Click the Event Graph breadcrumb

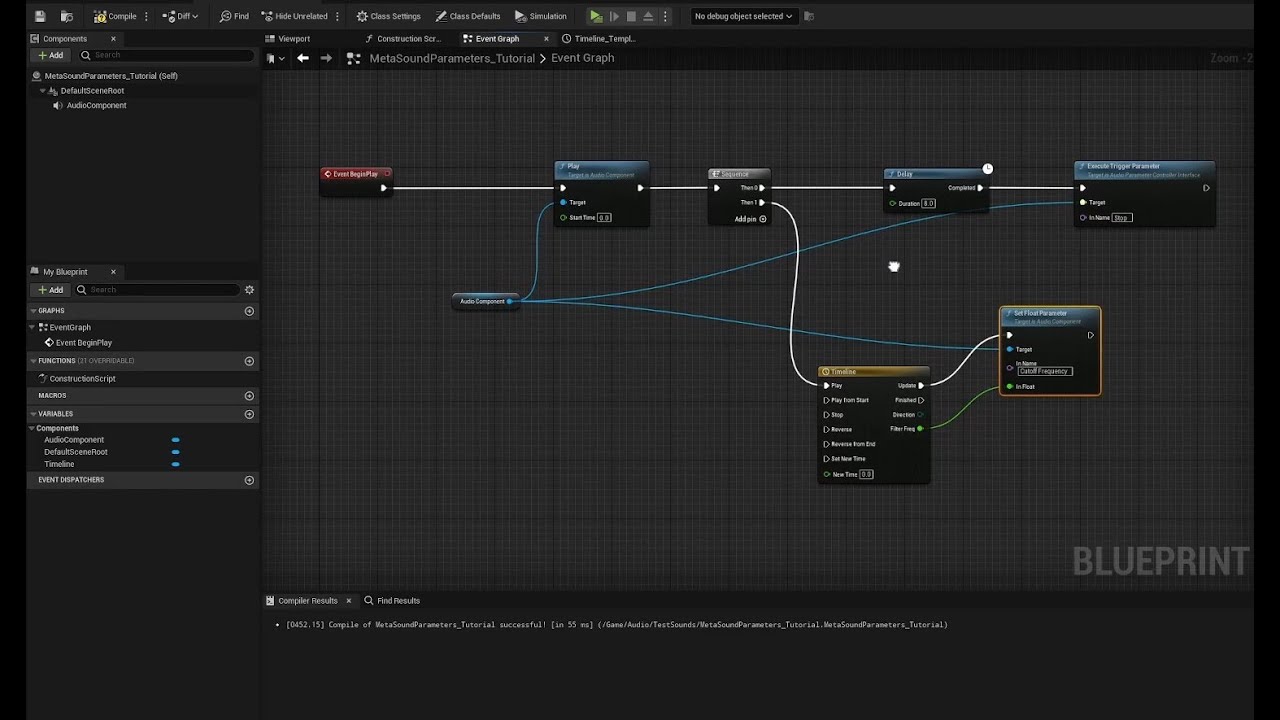583,58
